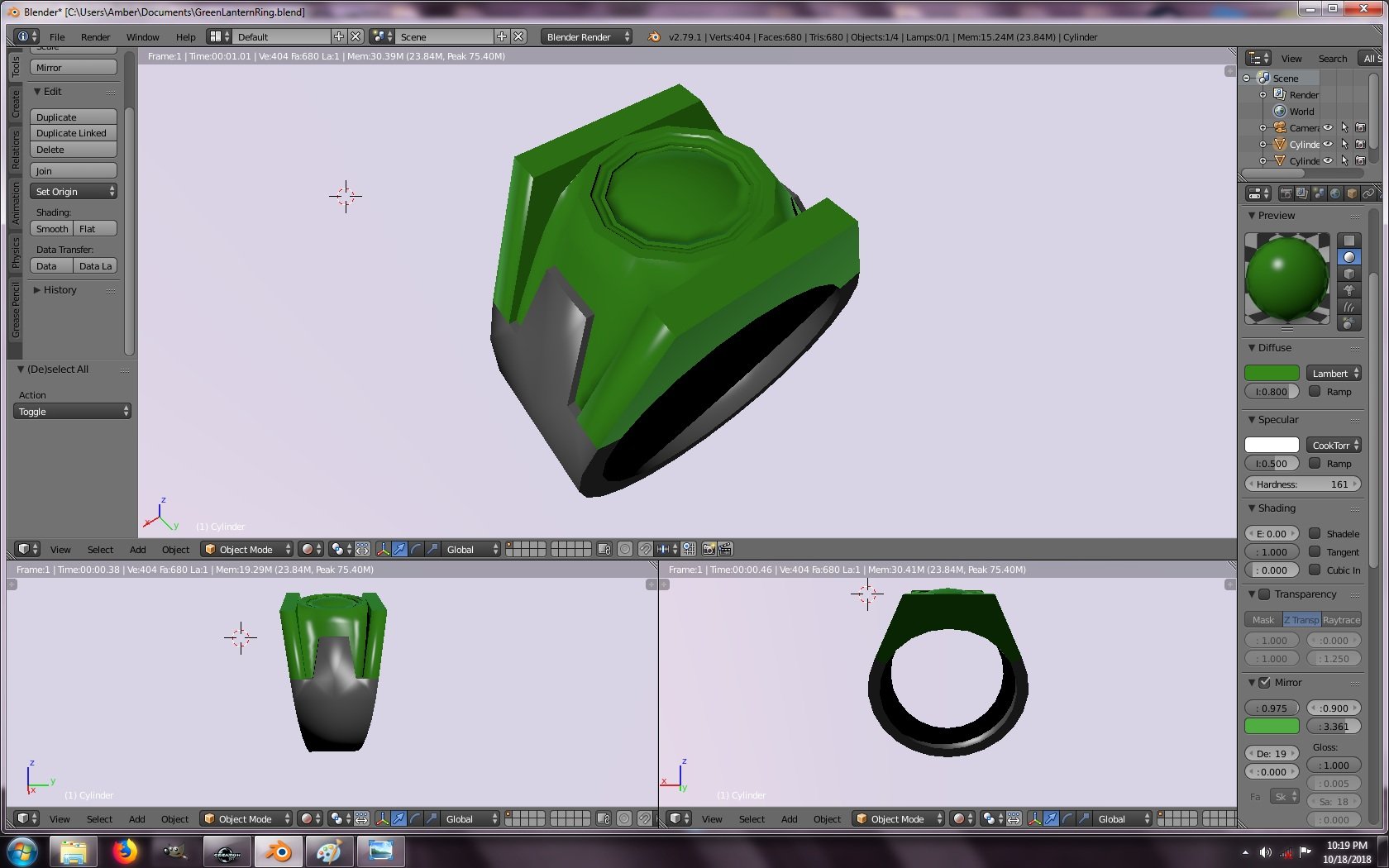The image size is (1389, 868).
Task: Enable the Cubic Interpolation checkbox
Action: [x=1315, y=570]
